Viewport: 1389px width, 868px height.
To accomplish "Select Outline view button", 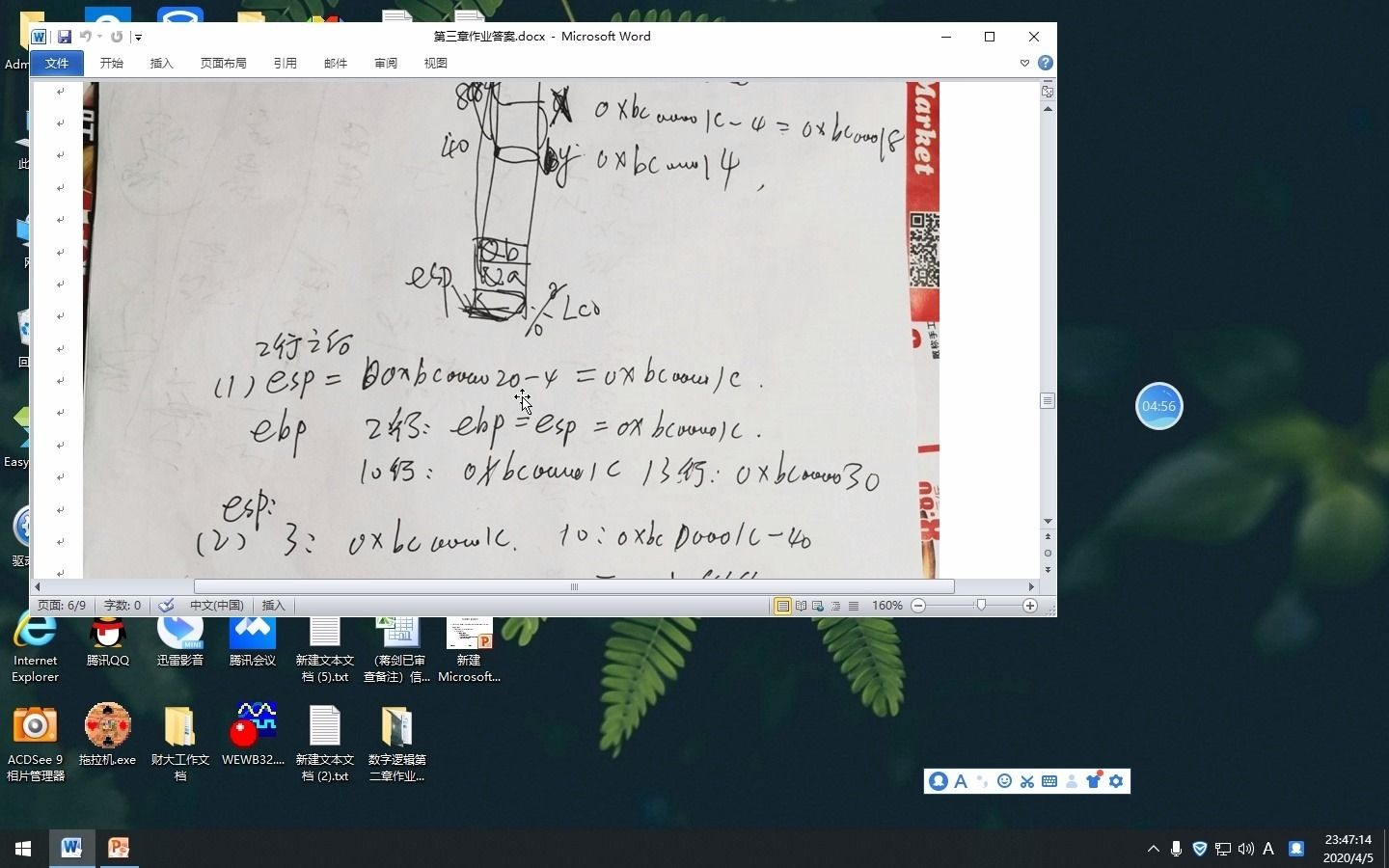I will (x=835, y=606).
